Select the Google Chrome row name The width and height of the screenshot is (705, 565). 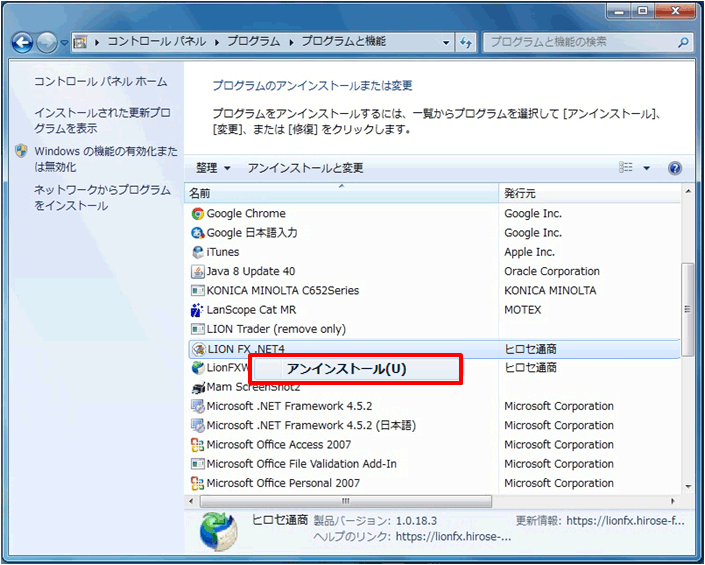pyautogui.click(x=246, y=214)
